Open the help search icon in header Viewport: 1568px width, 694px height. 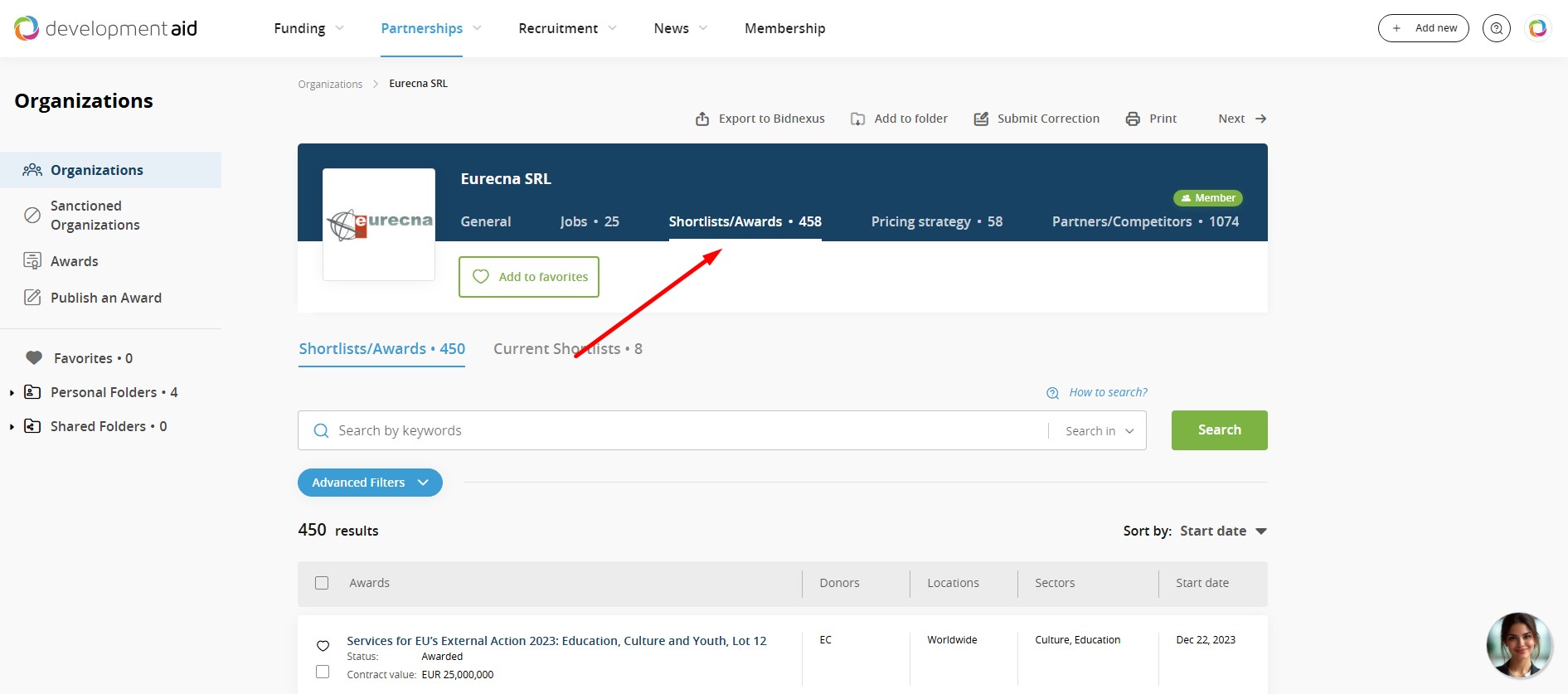[x=1497, y=28]
